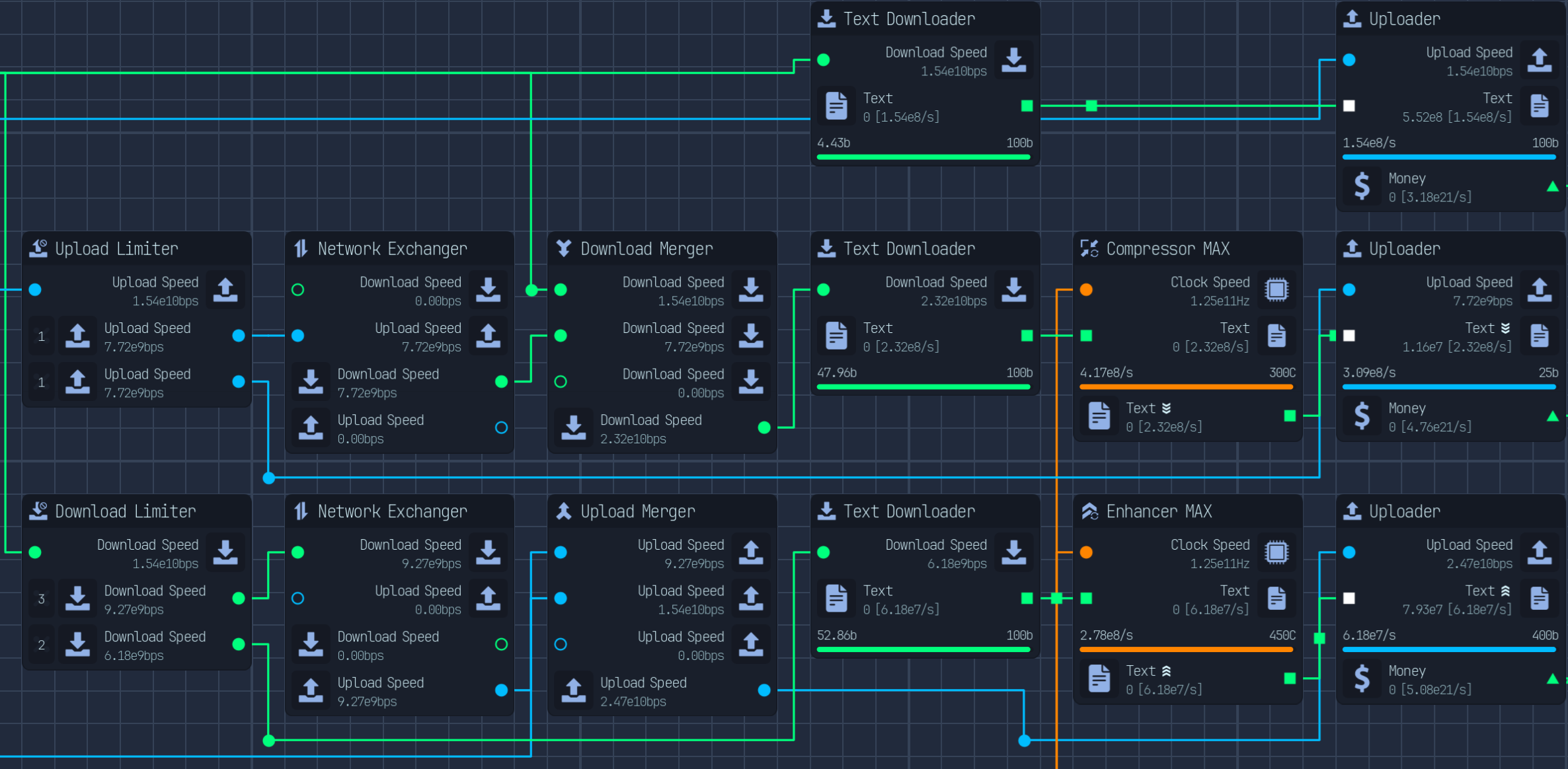1568x769 pixels.
Task: Click the 52.86b value on bottom Text Downloader
Action: click(x=837, y=636)
